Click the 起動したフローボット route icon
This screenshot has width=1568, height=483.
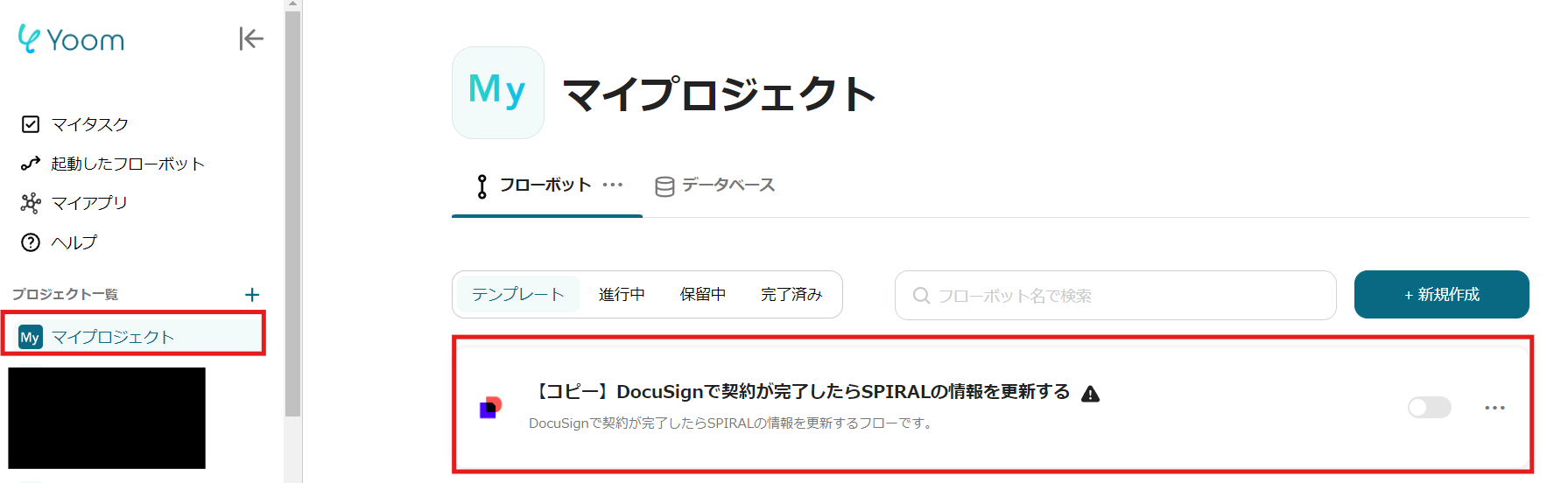[31, 164]
